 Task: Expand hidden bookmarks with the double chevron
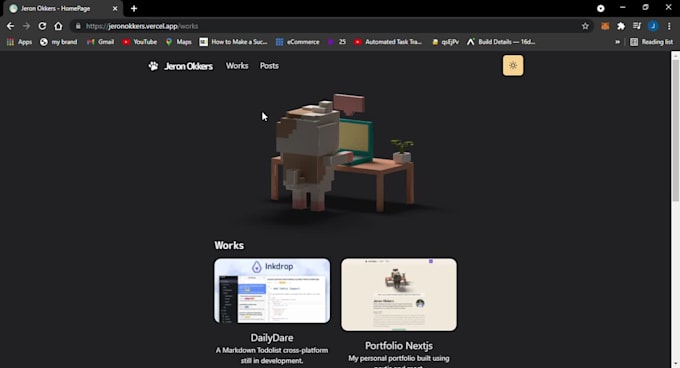618,42
